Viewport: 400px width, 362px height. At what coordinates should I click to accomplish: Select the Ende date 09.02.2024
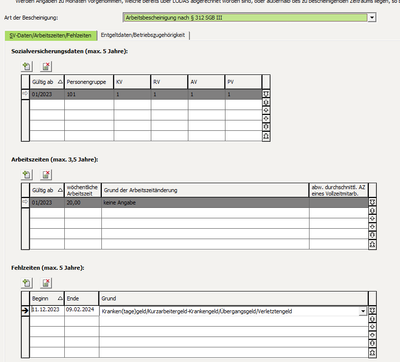(x=82, y=310)
